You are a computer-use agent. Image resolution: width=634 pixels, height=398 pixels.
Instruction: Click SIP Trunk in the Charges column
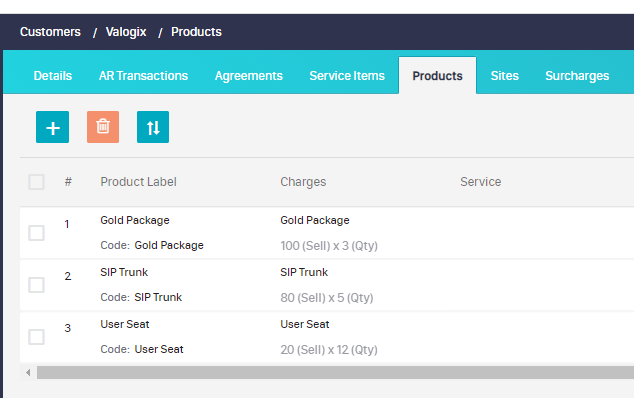click(x=304, y=272)
